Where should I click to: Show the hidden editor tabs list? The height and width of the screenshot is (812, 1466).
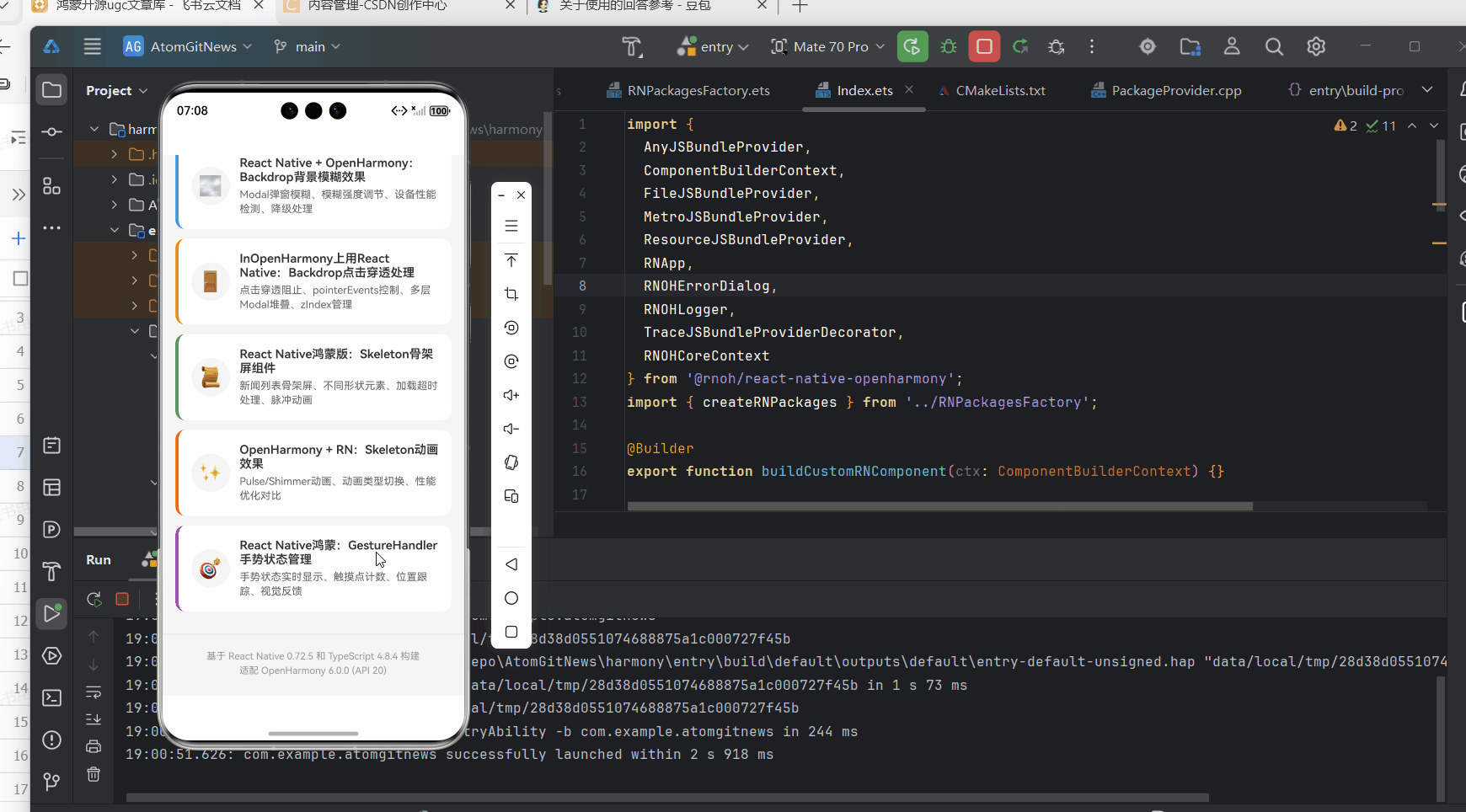(x=1427, y=90)
